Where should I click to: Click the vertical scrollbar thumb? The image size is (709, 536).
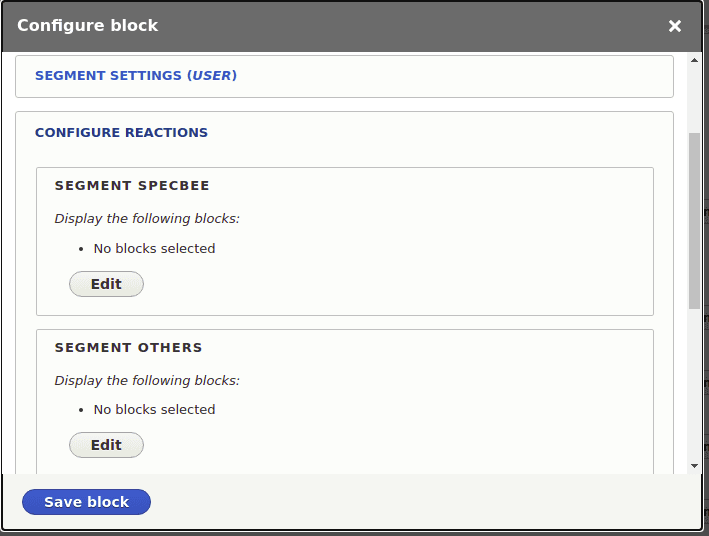click(x=695, y=220)
